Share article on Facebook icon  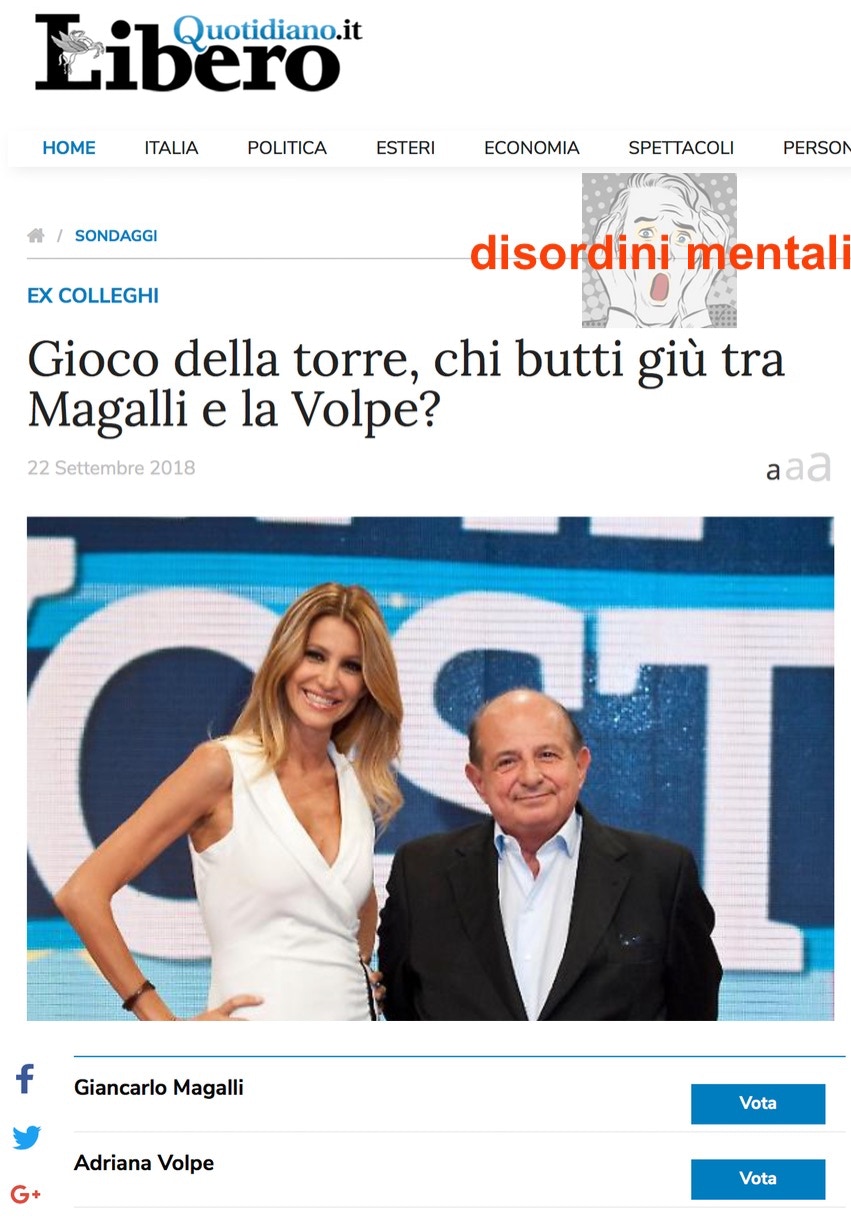click(x=25, y=1079)
